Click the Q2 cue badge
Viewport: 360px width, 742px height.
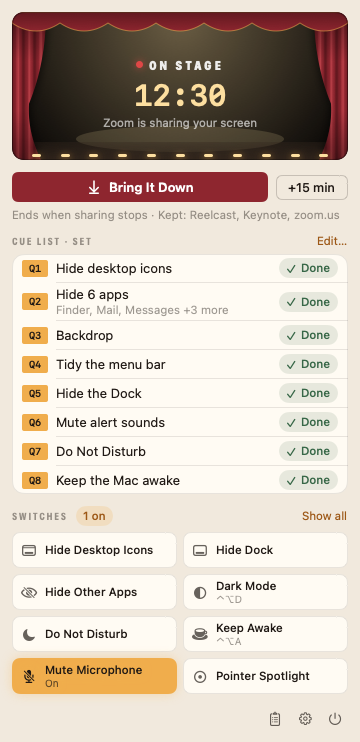point(35,302)
